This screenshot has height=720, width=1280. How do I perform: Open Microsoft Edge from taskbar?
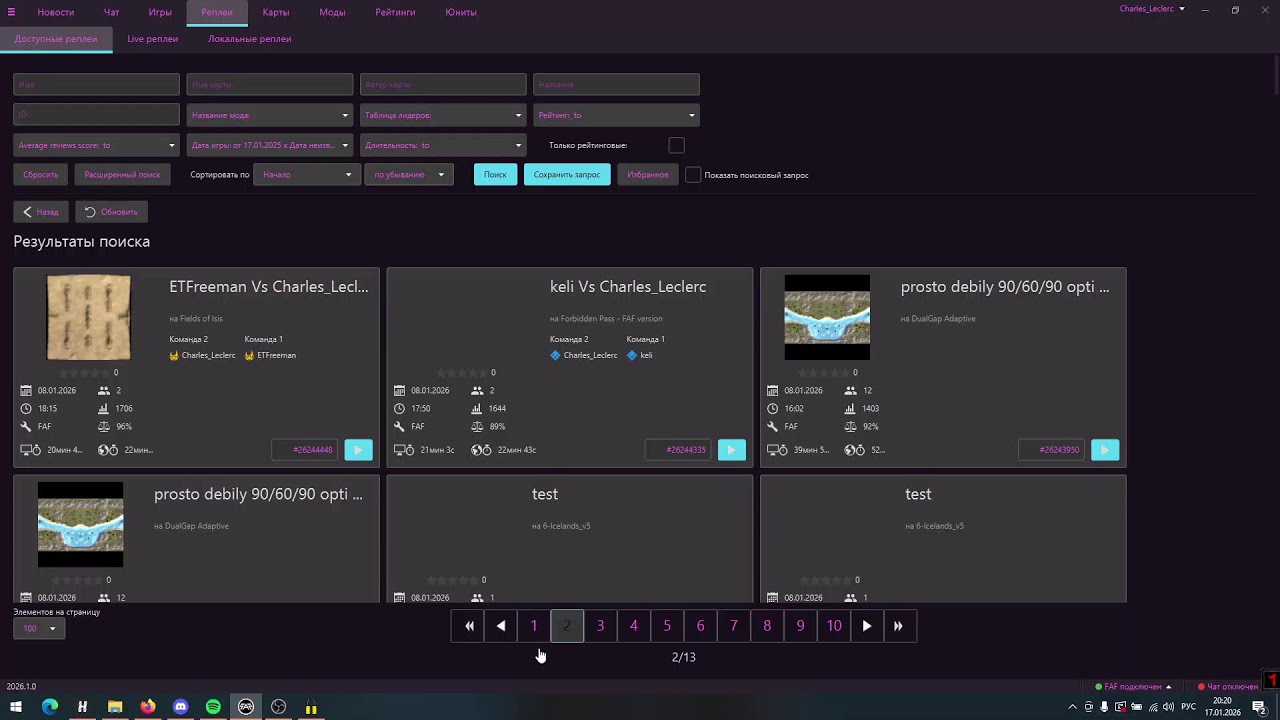[50, 707]
